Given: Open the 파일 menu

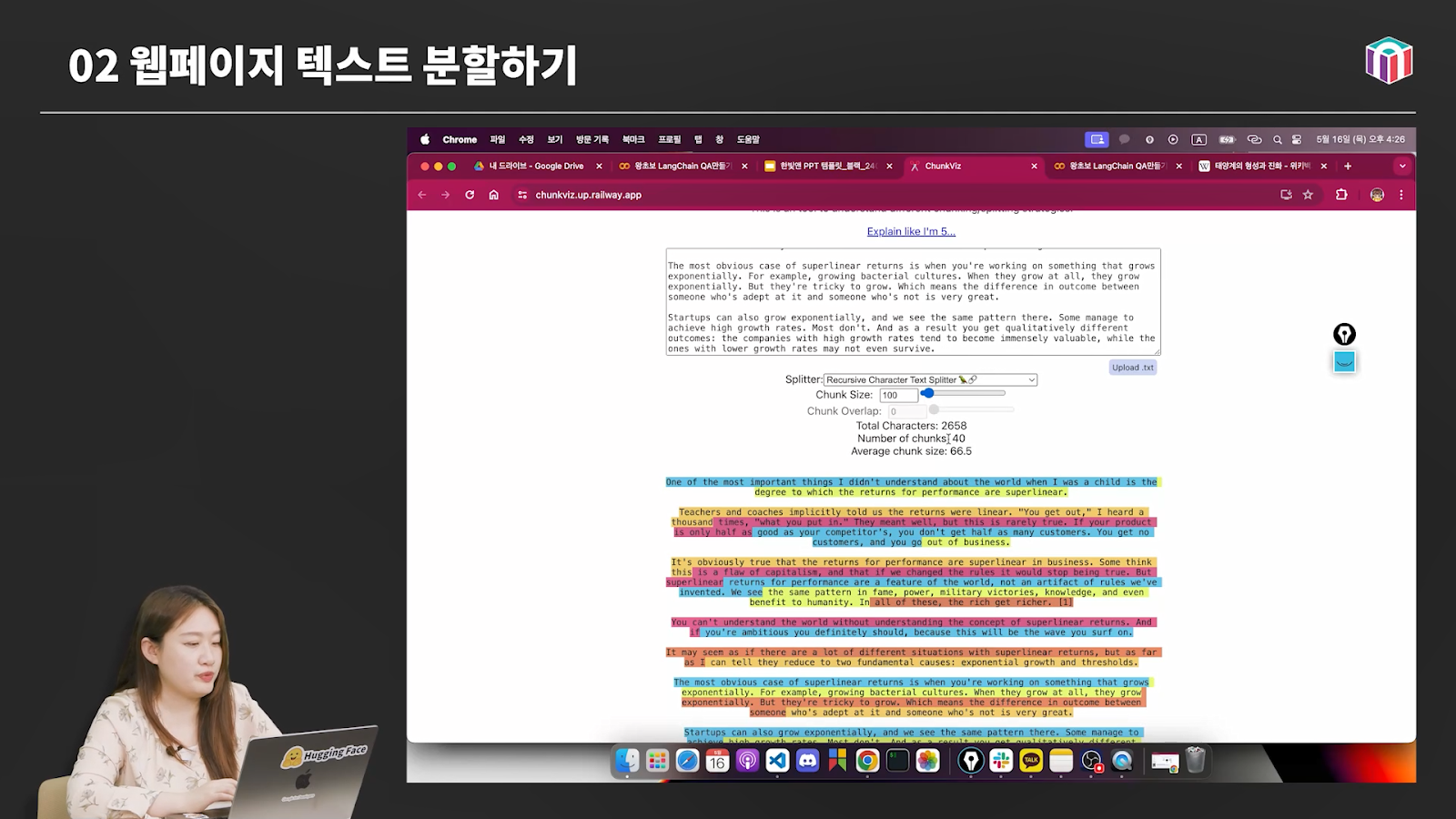Looking at the screenshot, I should point(497,139).
